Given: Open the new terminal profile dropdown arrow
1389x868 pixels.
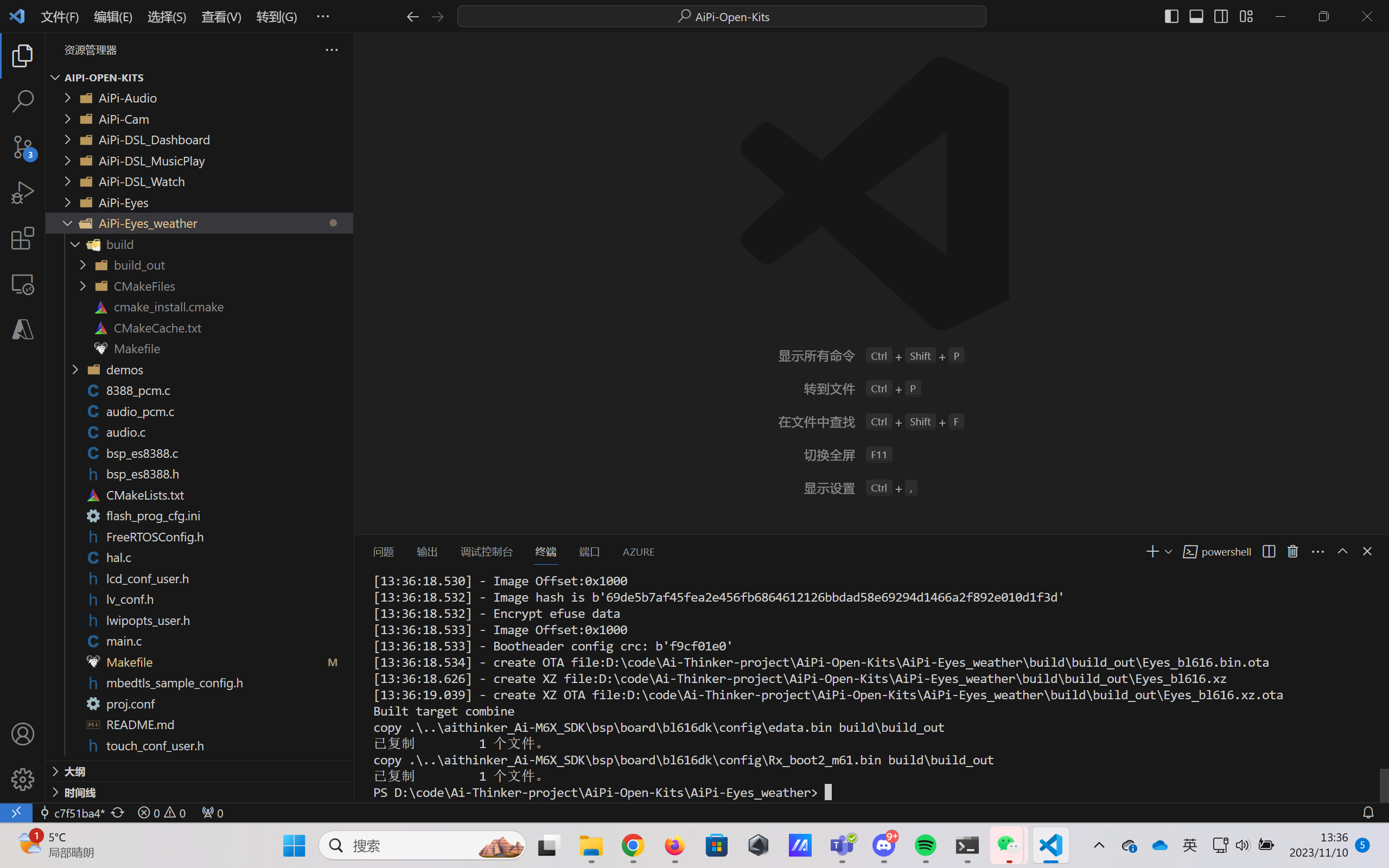Looking at the screenshot, I should click(x=1168, y=552).
